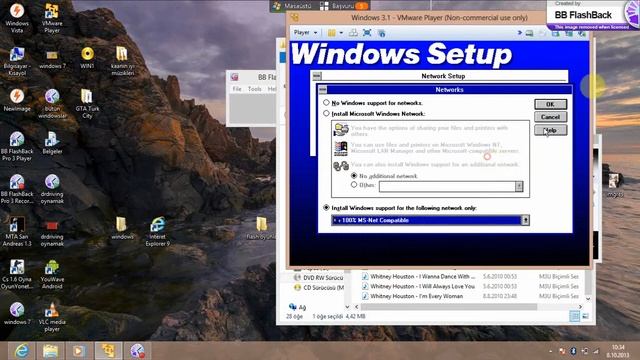The image size is (640, 360).
Task: Click the Unity mode icon in VMware toolbar
Action: pos(381,33)
